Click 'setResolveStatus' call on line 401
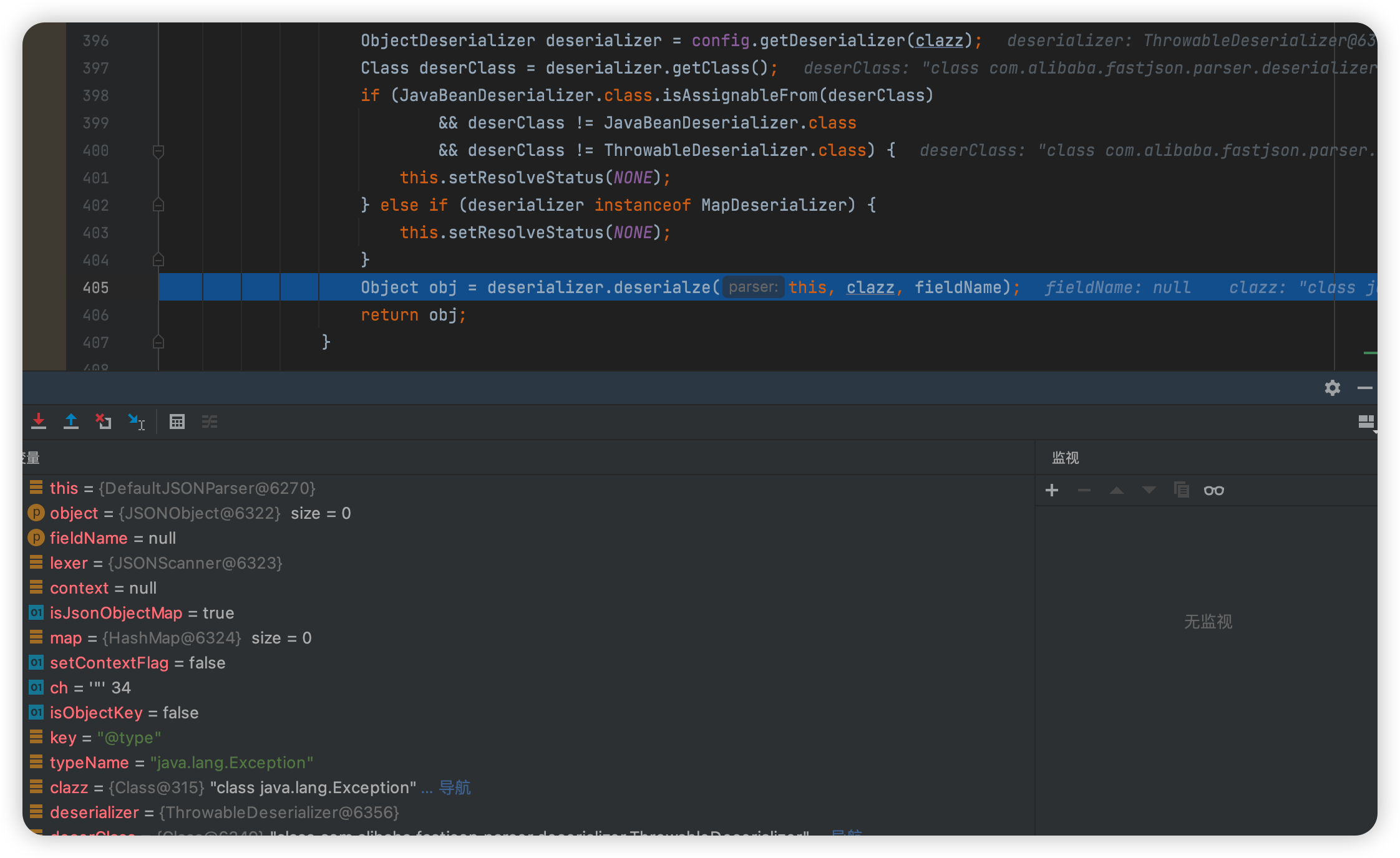This screenshot has width=1400, height=858. [526, 178]
